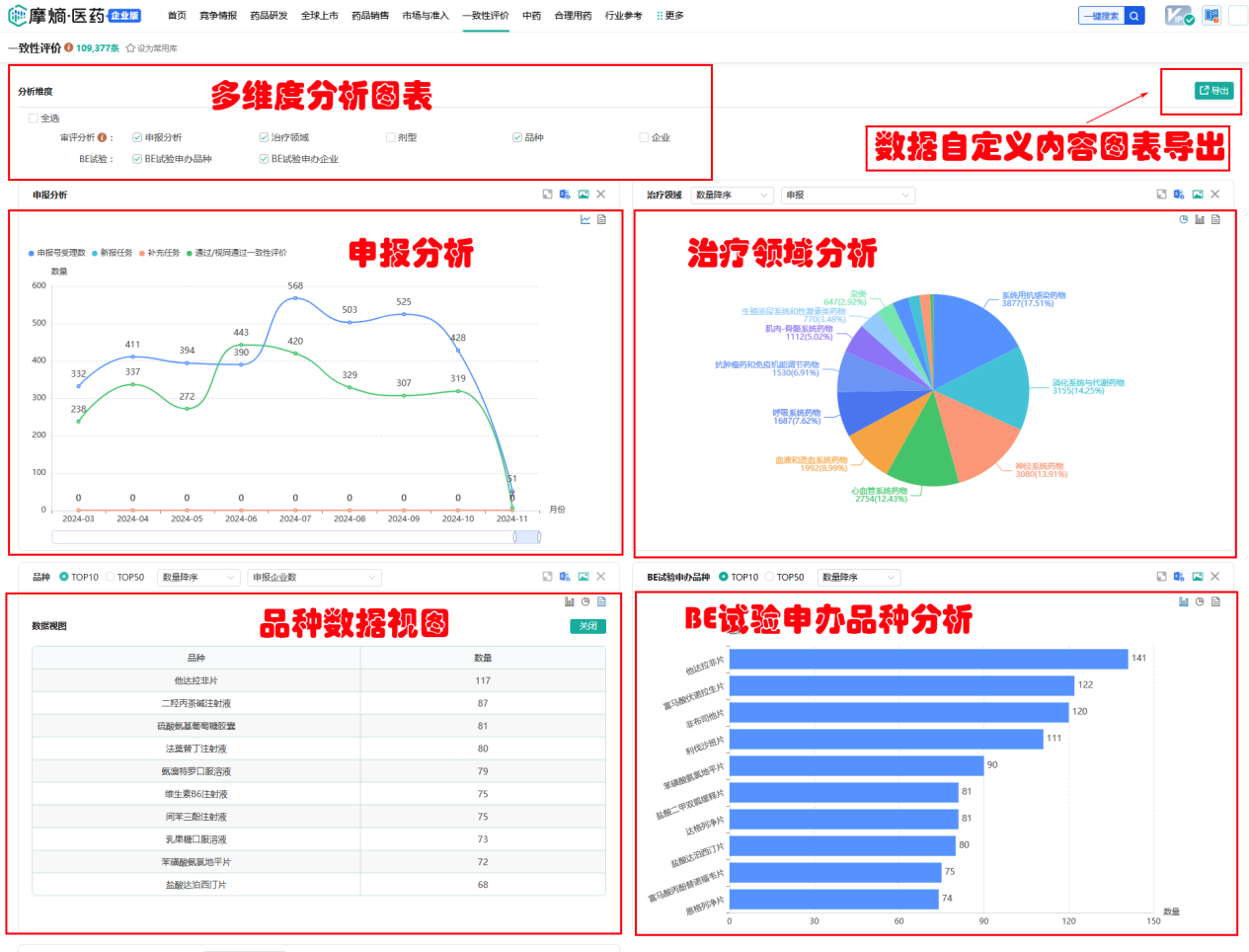Viewport: 1249px width, 952px height.
Task: Save the 品种 panel as image
Action: coord(584,577)
